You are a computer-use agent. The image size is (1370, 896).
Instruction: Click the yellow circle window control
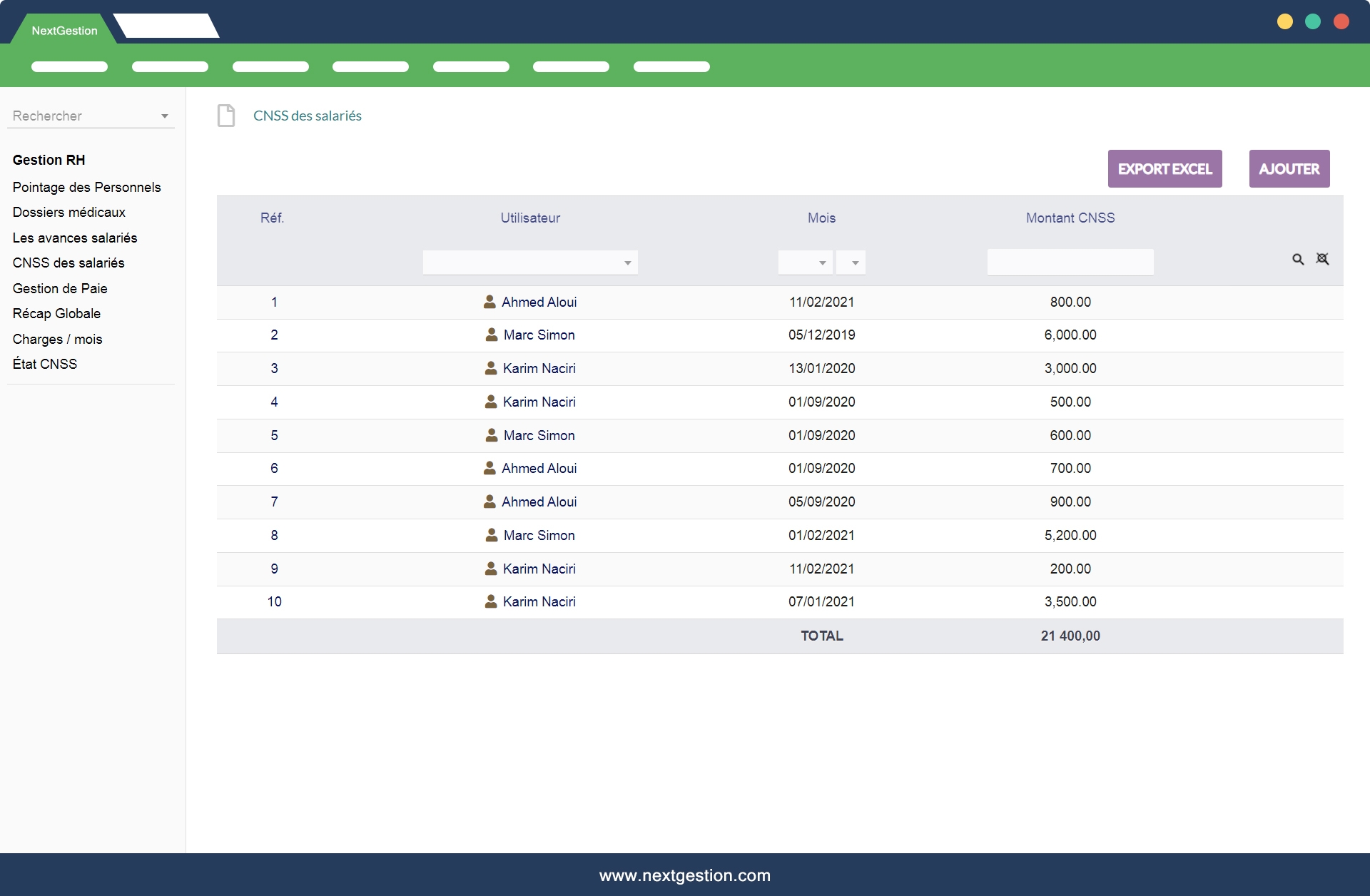(x=1284, y=21)
